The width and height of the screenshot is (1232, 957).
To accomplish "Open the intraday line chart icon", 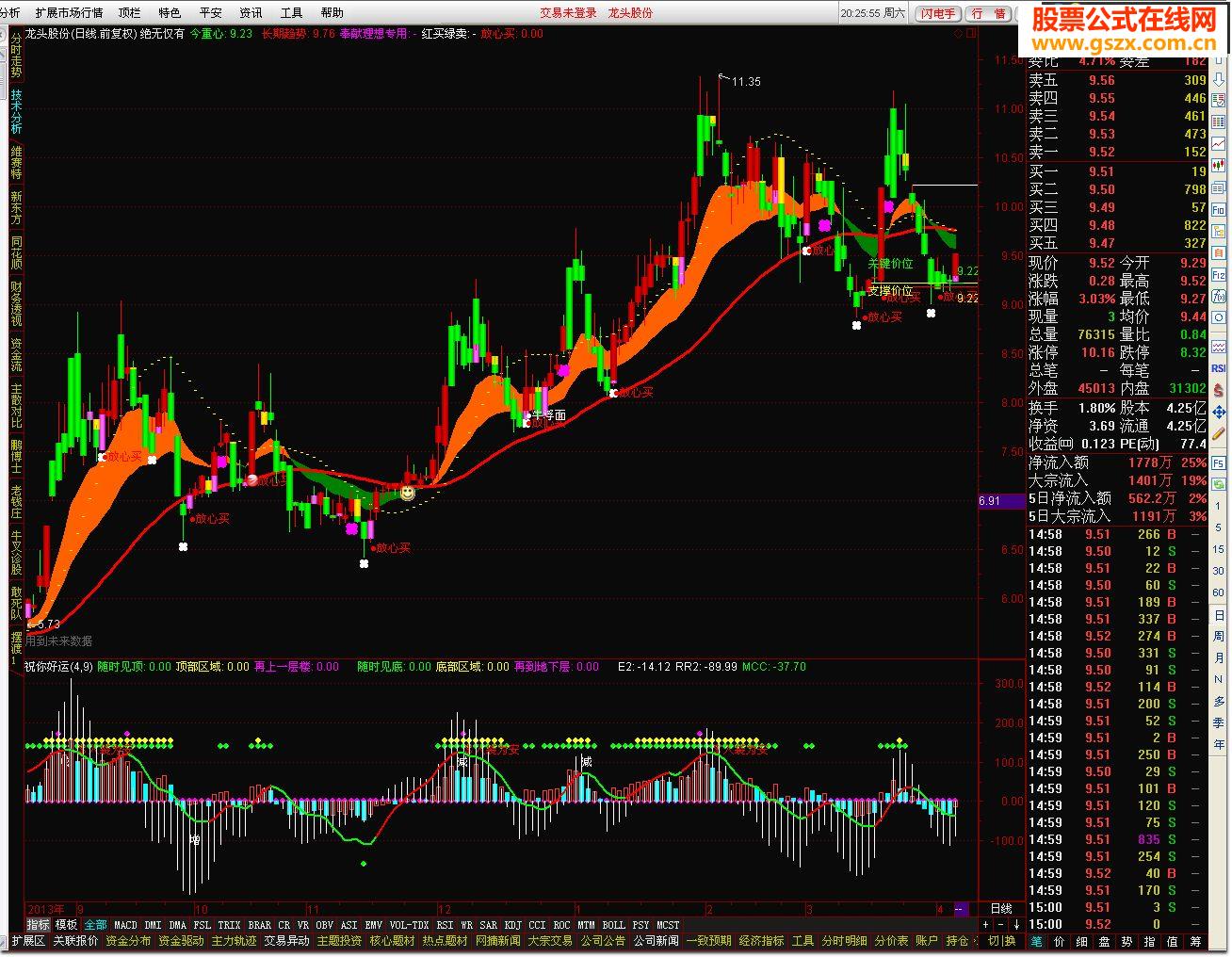I will pyautogui.click(x=1219, y=142).
